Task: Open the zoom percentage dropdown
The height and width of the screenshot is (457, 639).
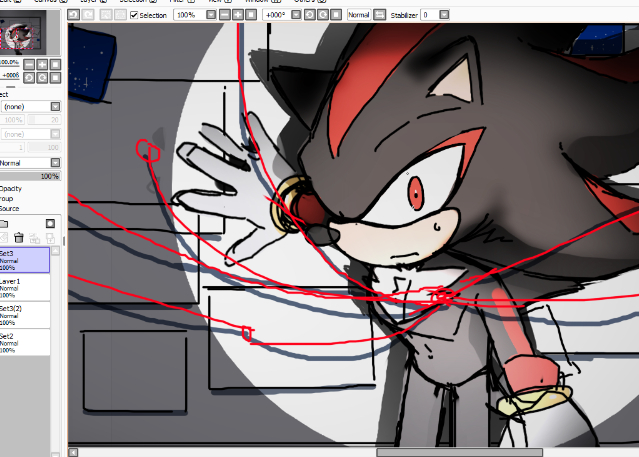Action: (x=210, y=15)
